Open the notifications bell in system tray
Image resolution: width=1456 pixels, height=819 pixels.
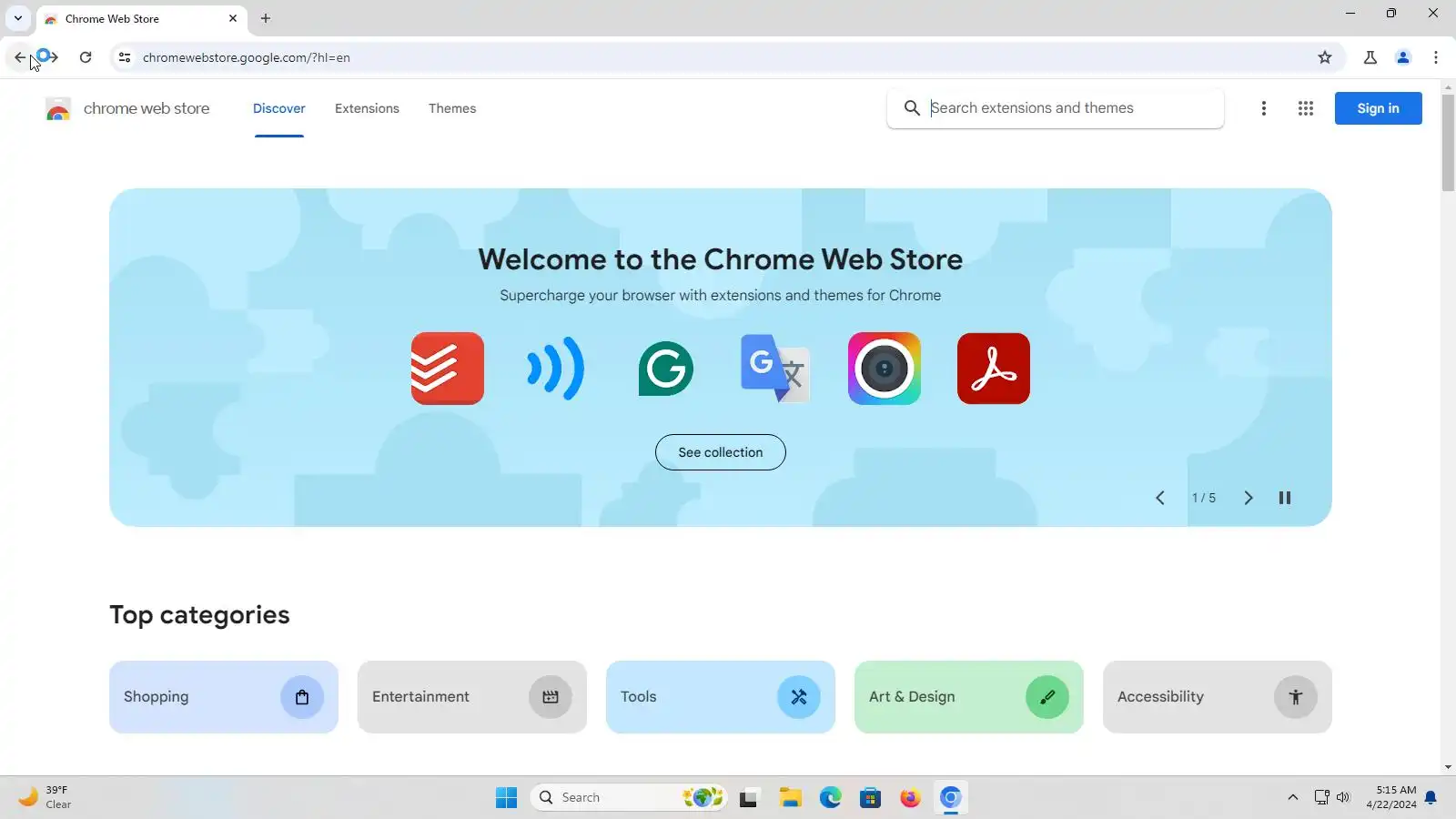[x=1431, y=798]
